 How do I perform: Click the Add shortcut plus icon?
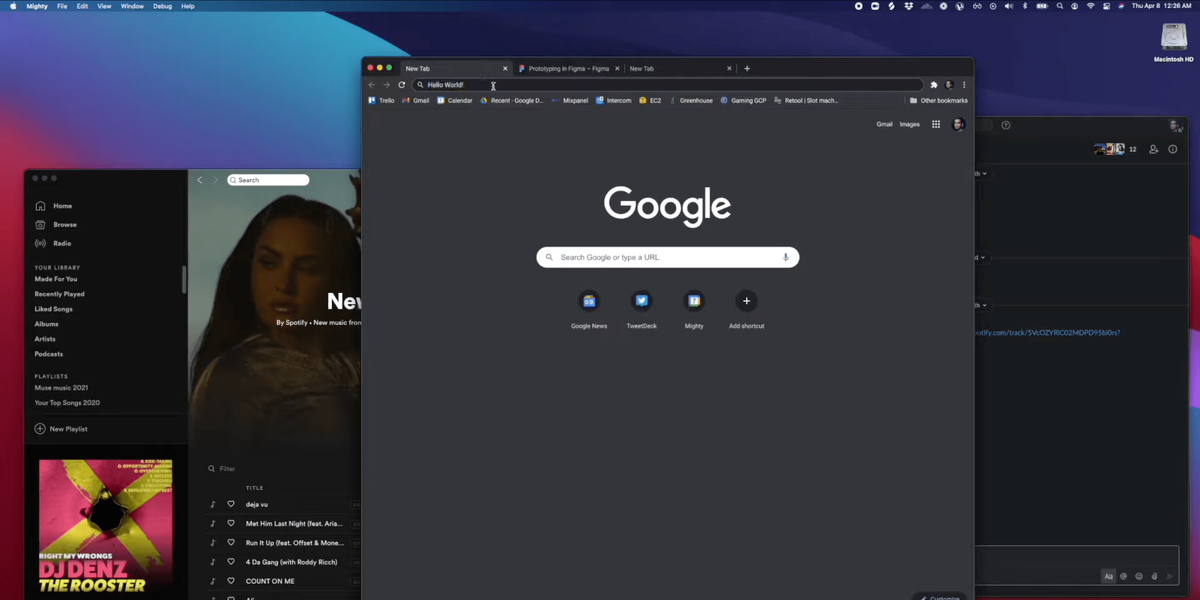pos(746,301)
